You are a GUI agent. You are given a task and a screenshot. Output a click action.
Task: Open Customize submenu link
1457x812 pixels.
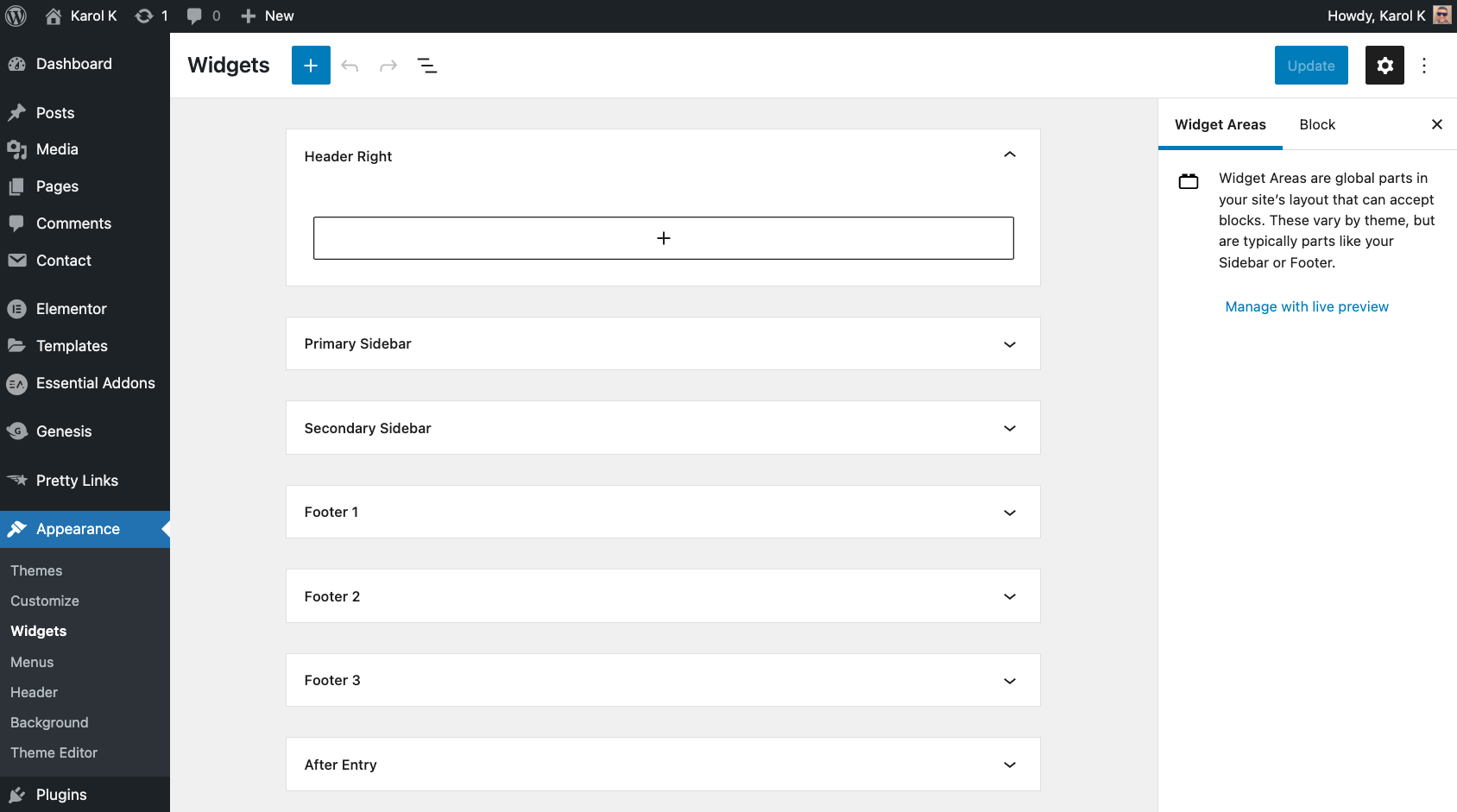tap(45, 601)
